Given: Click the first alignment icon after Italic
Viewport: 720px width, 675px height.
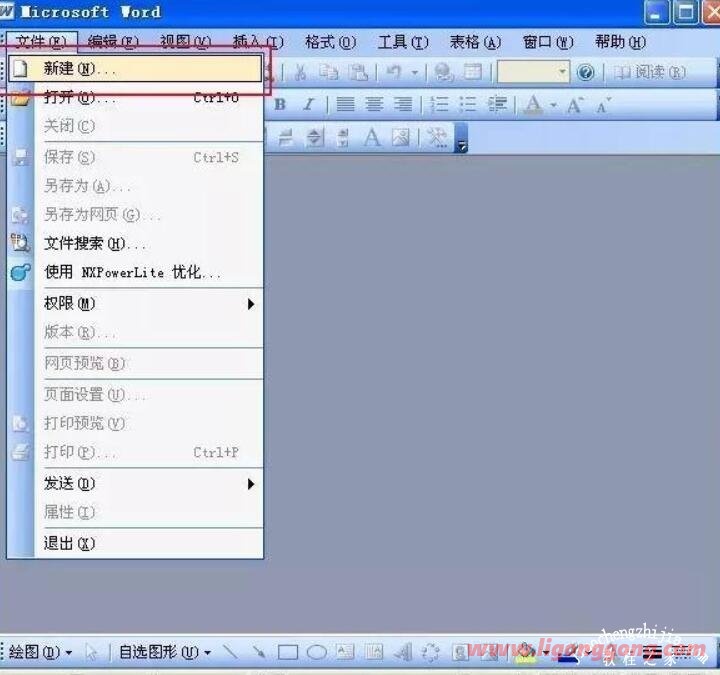Looking at the screenshot, I should 345,105.
